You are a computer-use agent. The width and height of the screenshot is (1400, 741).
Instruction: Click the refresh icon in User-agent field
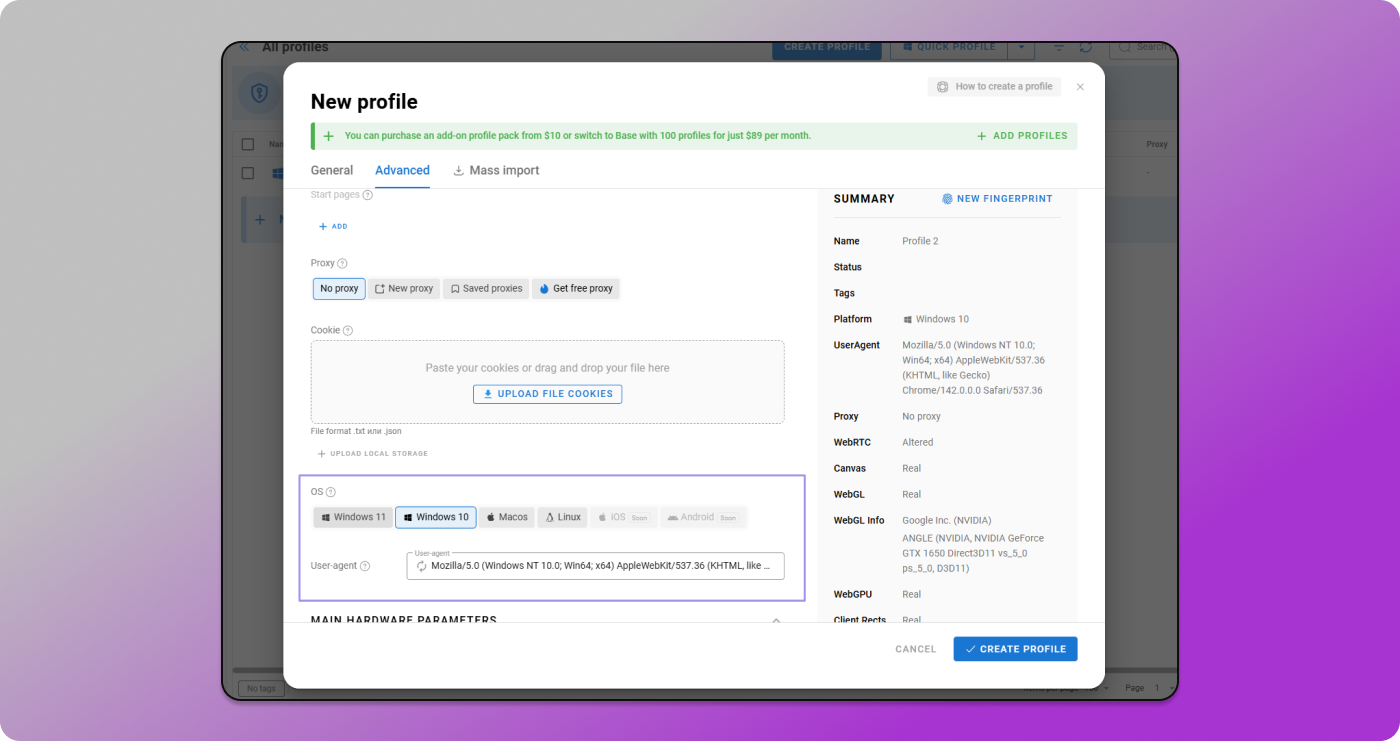(422, 566)
